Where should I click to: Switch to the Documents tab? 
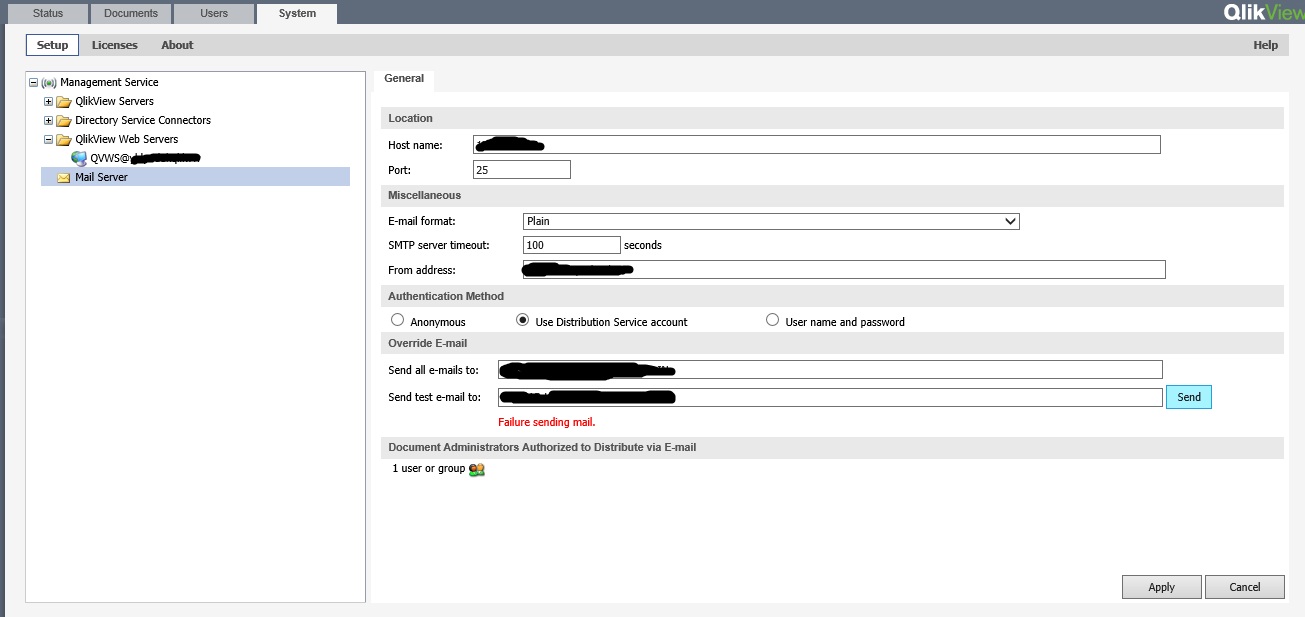pos(131,13)
